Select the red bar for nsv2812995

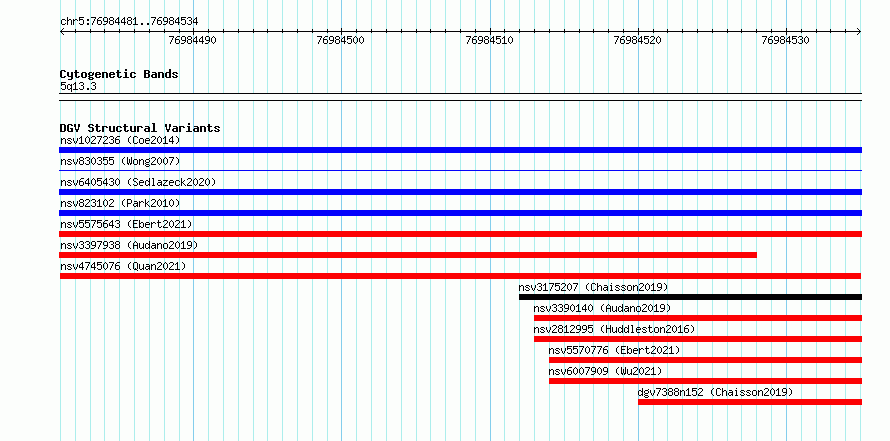[698, 339]
